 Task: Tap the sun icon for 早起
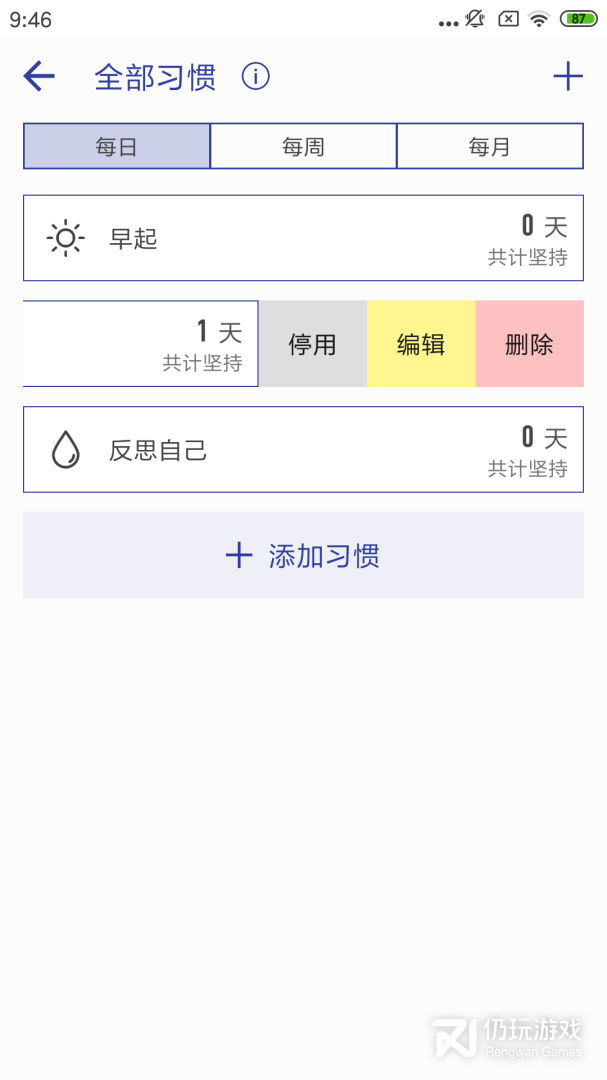point(66,238)
